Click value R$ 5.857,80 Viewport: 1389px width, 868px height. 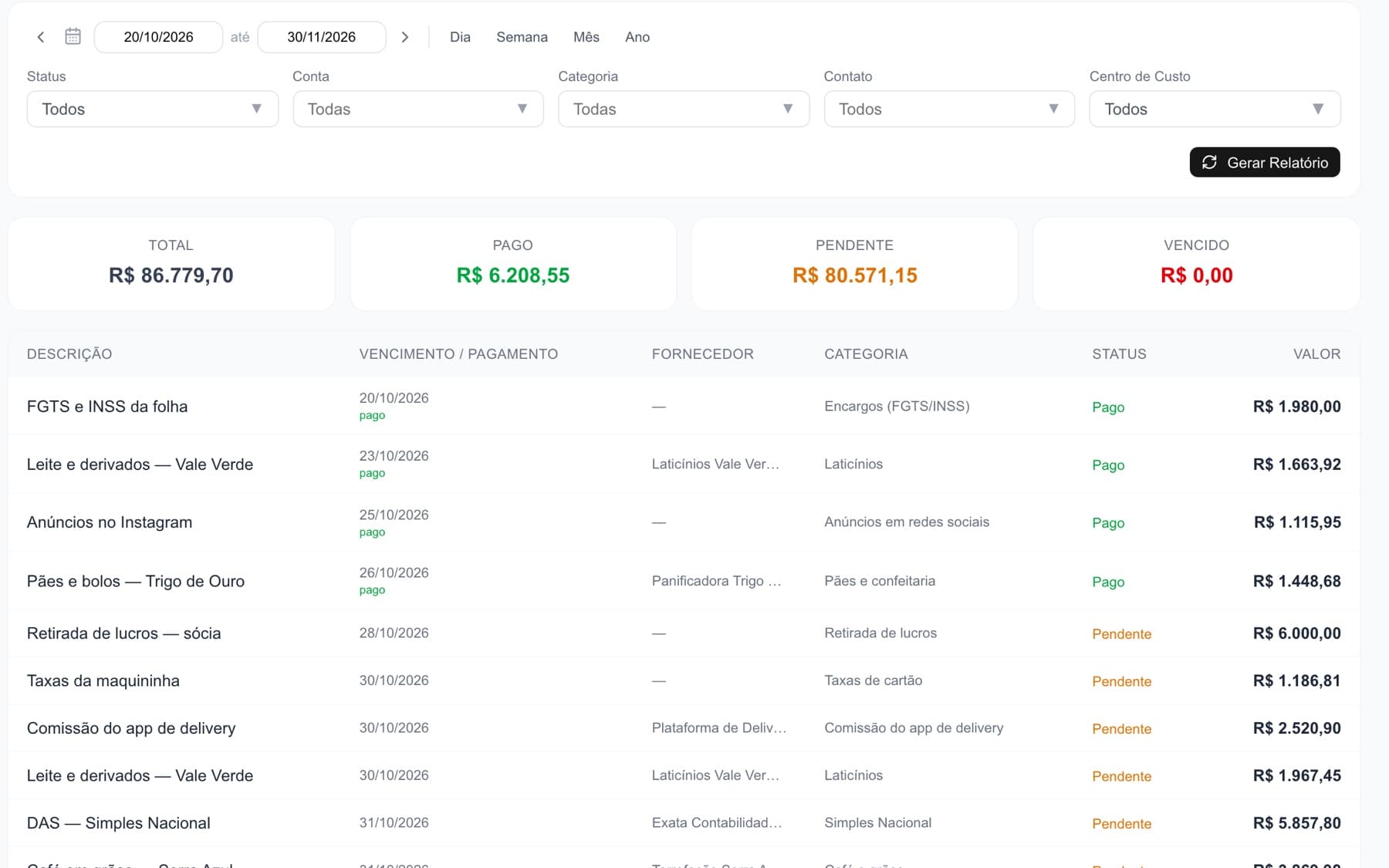1296,823
